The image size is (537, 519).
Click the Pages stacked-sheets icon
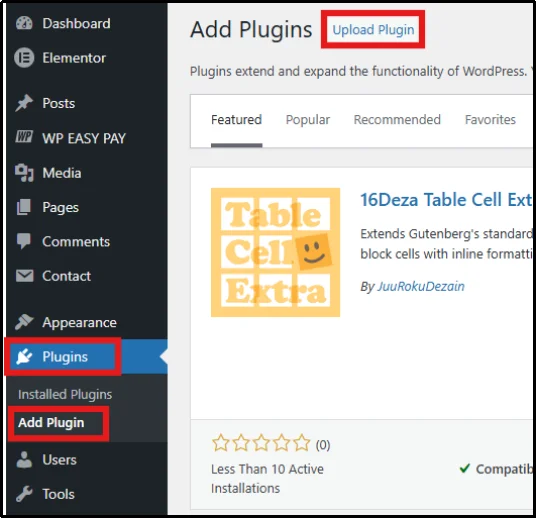point(24,207)
